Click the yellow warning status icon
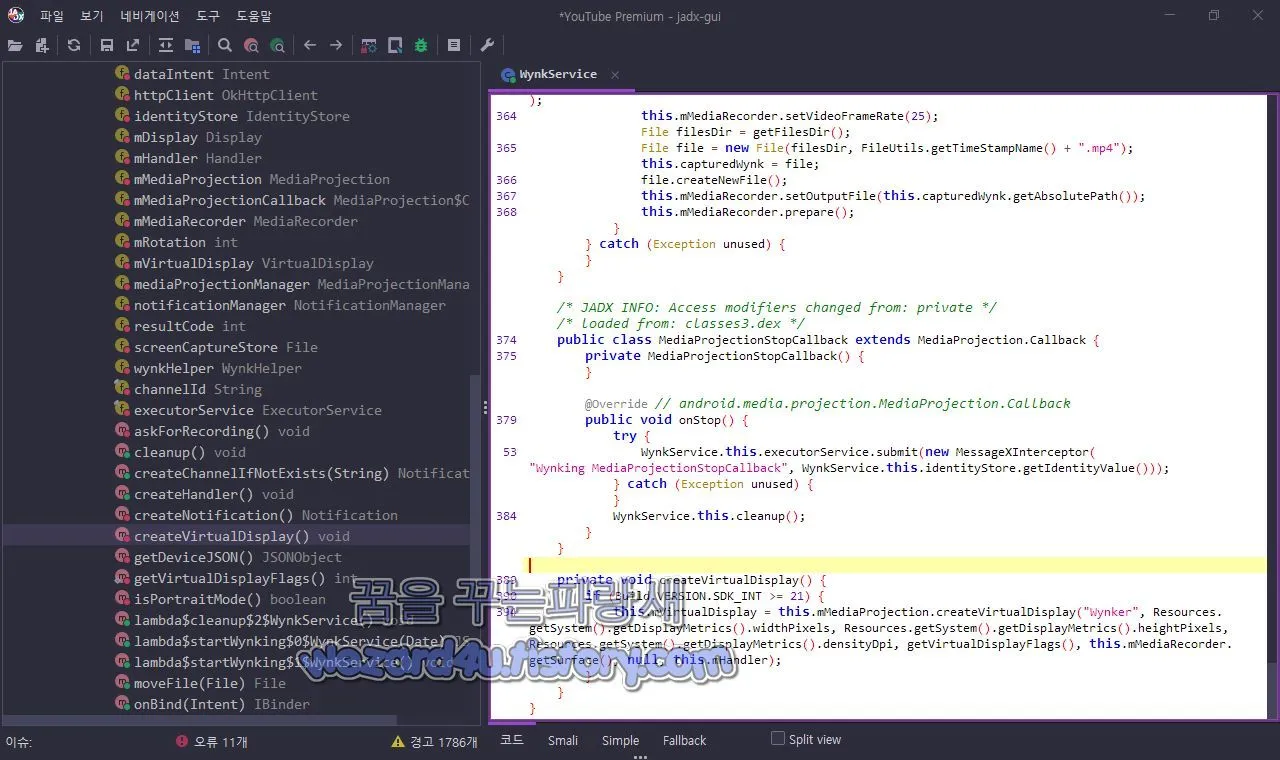 coord(398,741)
